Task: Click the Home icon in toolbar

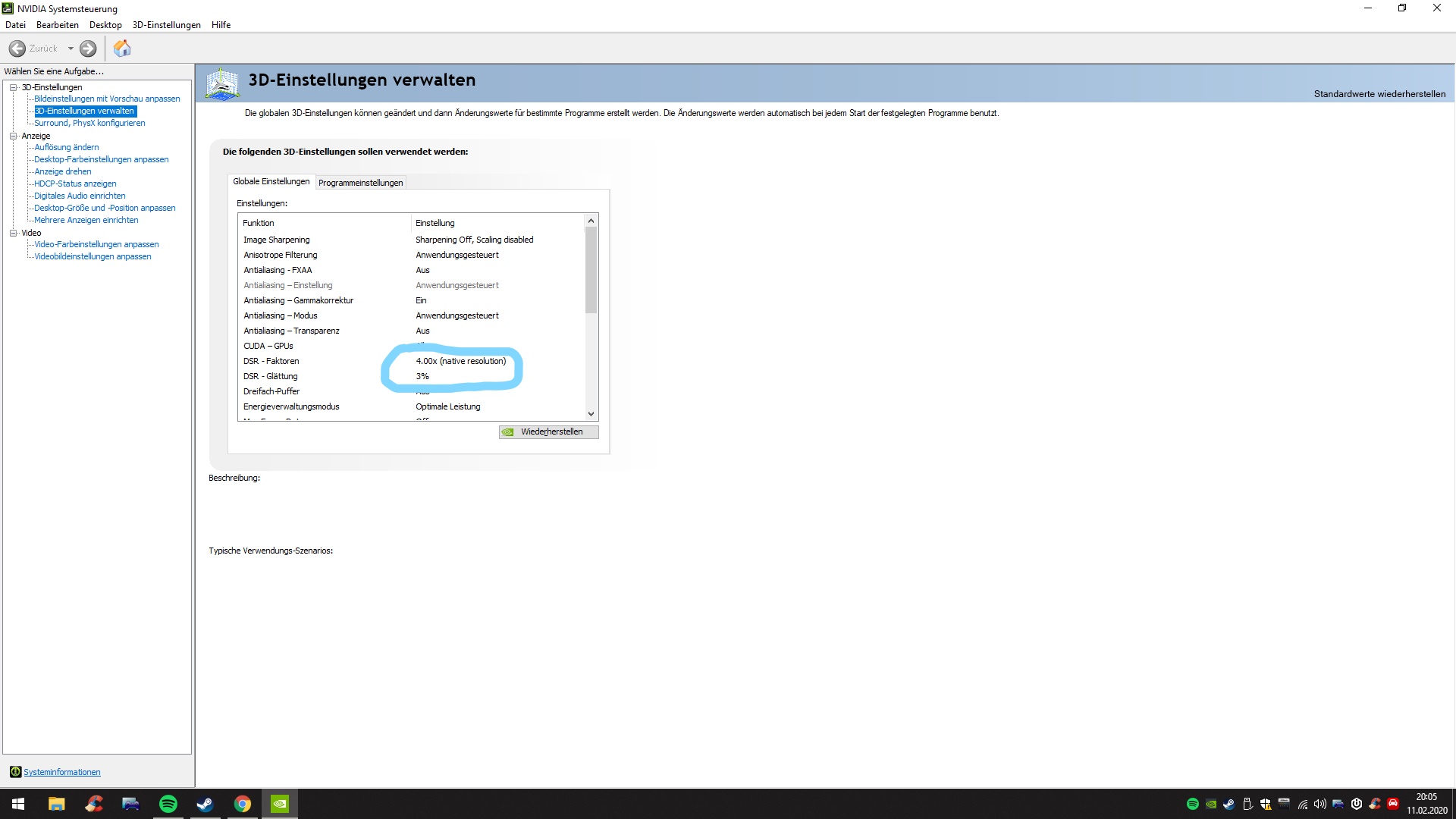Action: tap(122, 49)
